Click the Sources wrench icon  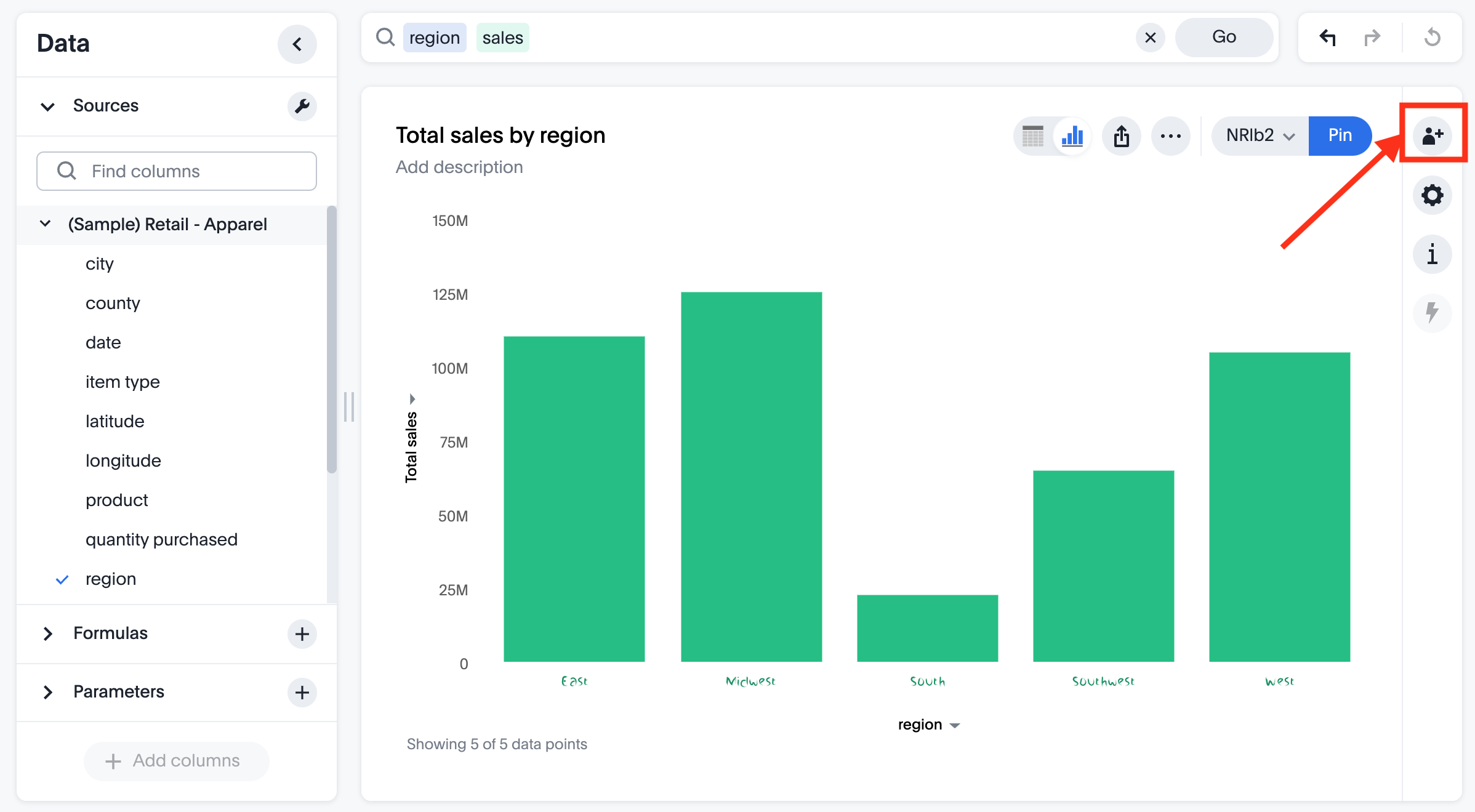pyautogui.click(x=302, y=106)
